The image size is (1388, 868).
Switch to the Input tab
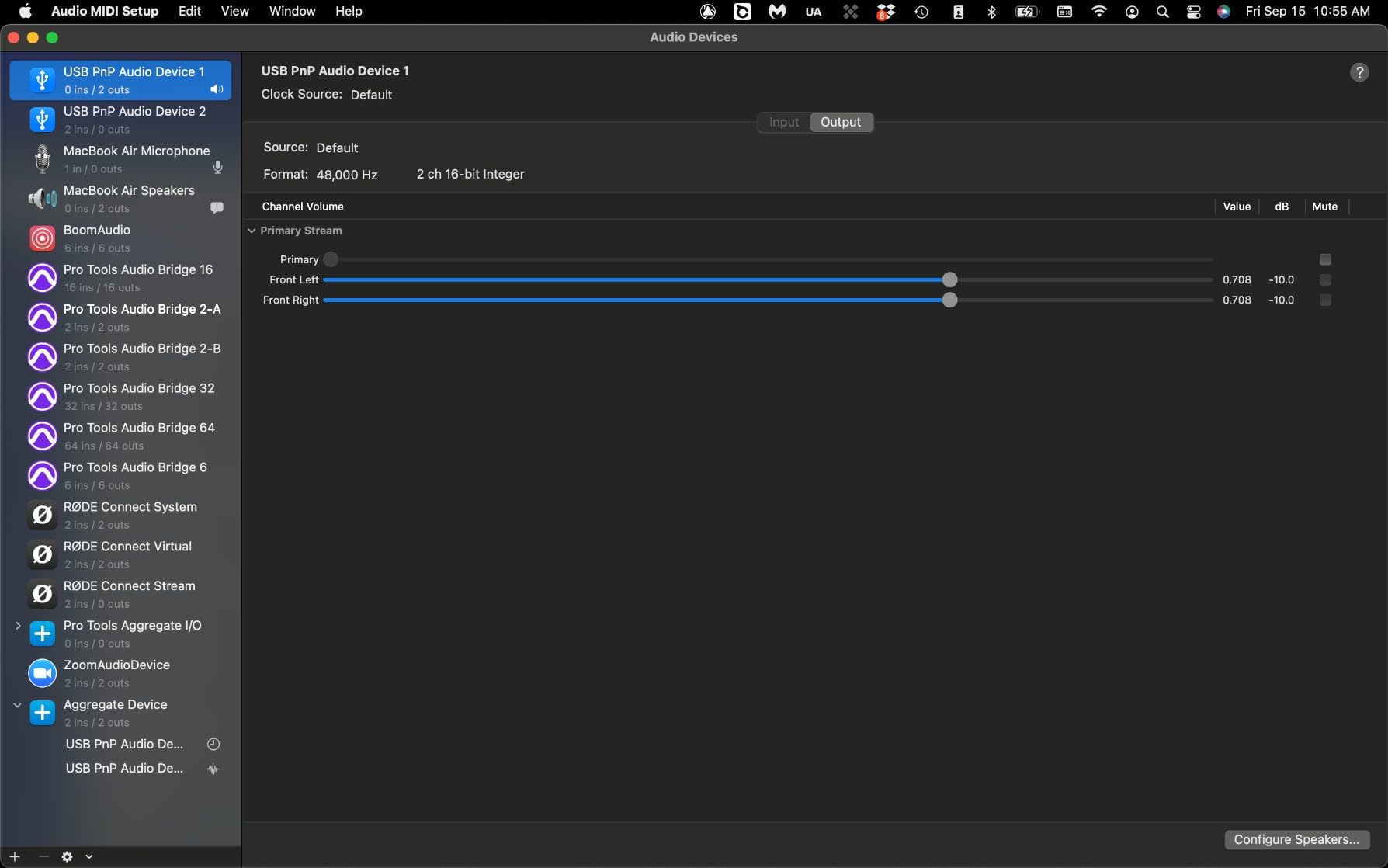pos(784,122)
